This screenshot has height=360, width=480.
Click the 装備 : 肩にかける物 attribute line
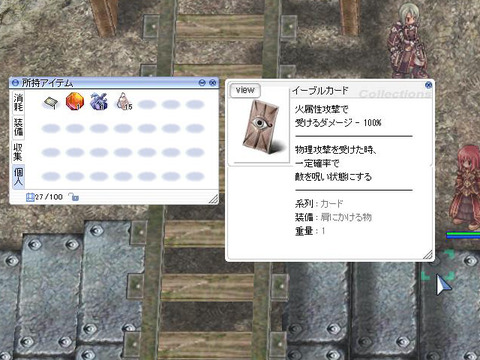[x=333, y=217]
